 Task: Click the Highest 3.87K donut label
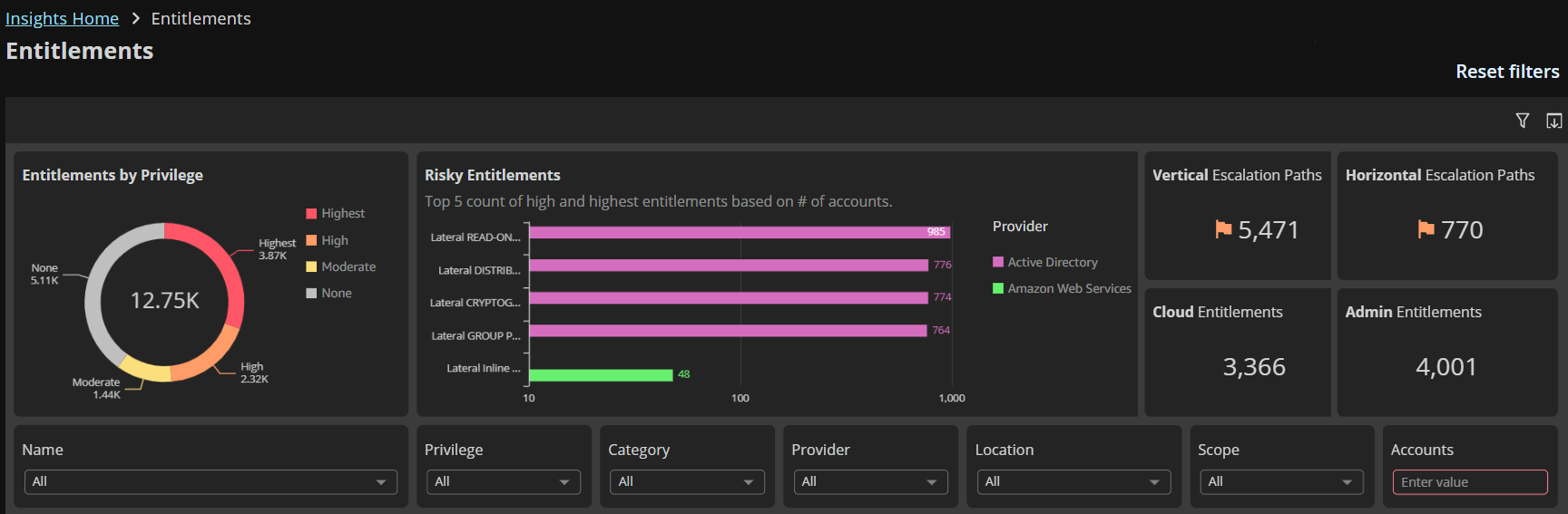tap(277, 249)
